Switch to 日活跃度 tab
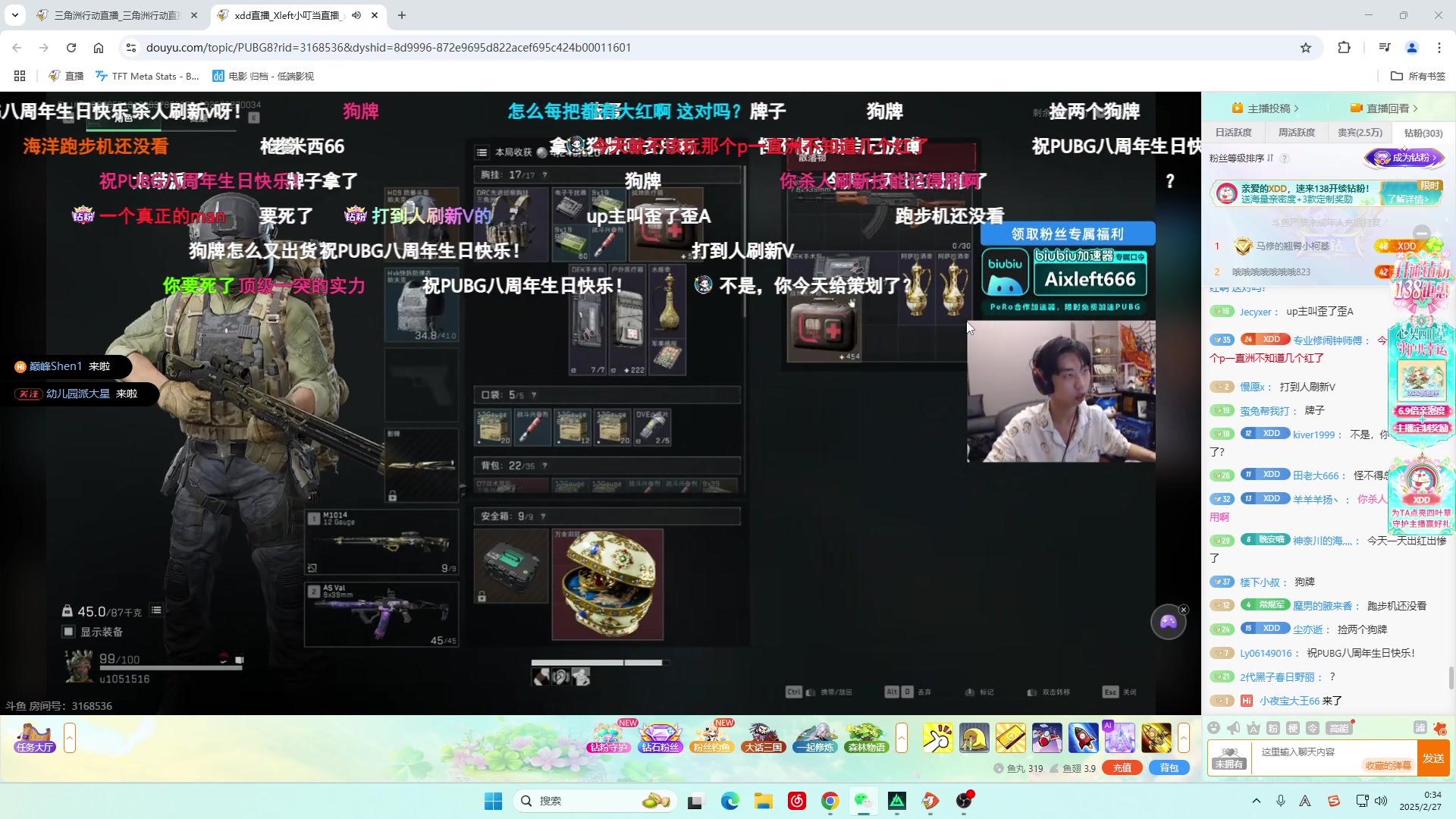This screenshot has height=819, width=1456. pyautogui.click(x=1234, y=133)
